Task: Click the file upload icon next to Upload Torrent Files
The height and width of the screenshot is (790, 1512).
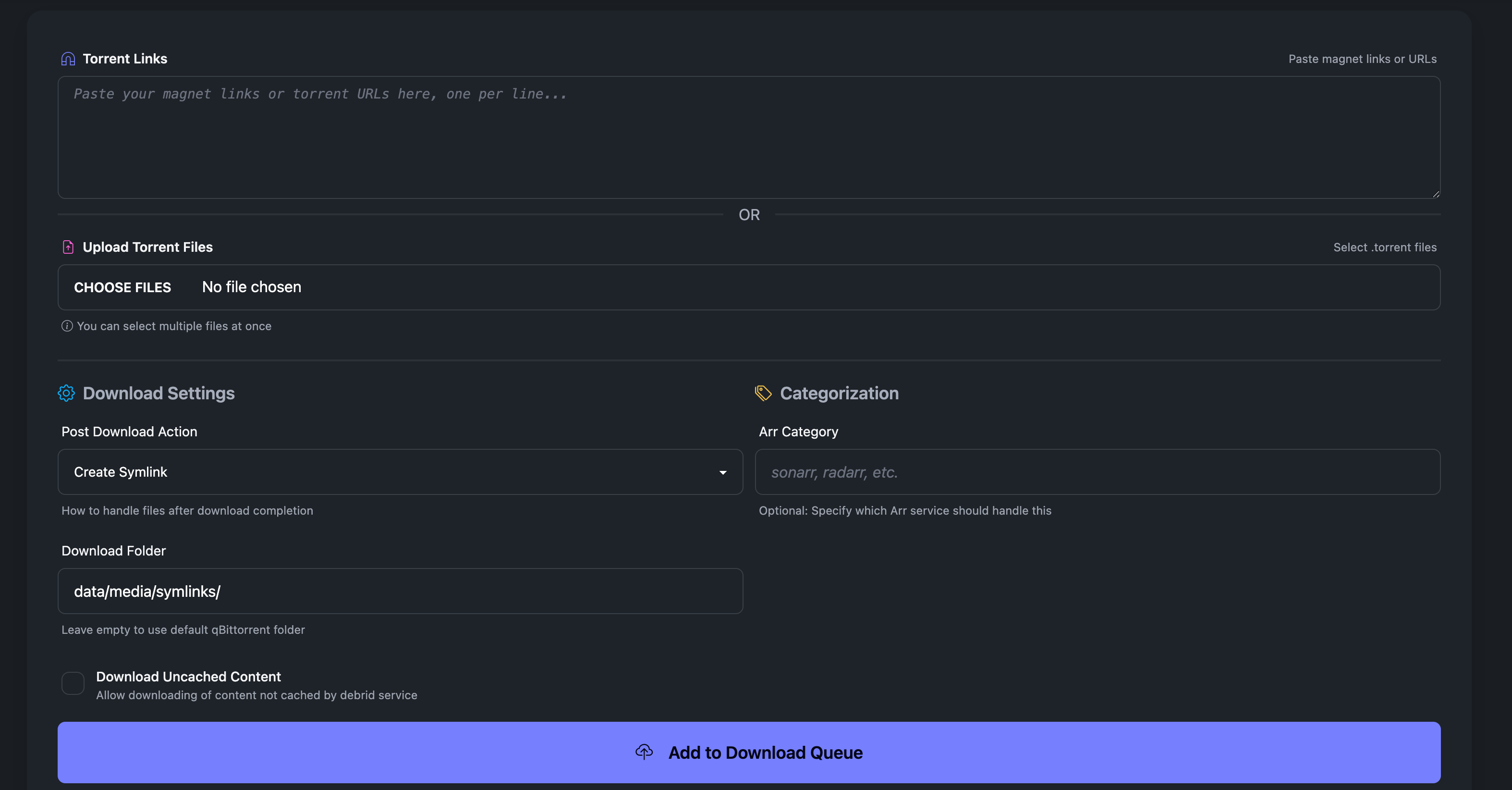Action: tap(68, 247)
